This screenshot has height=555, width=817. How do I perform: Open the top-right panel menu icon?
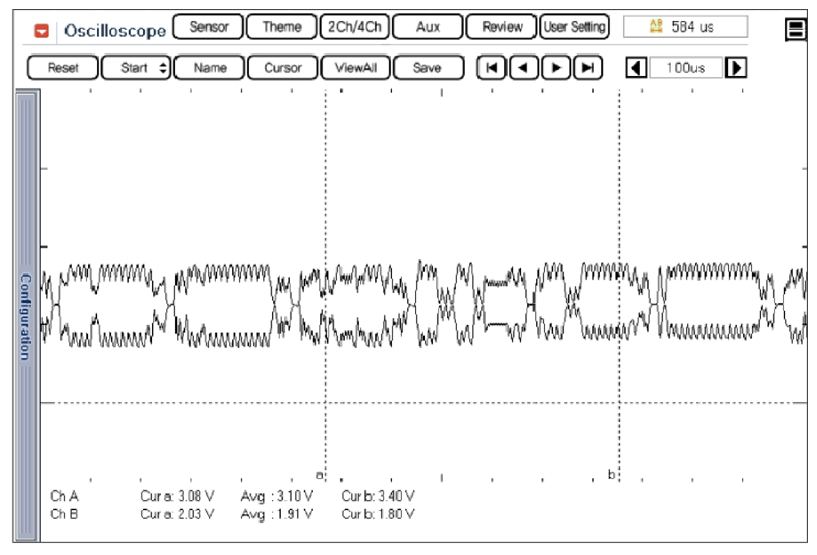pyautogui.click(x=796, y=29)
